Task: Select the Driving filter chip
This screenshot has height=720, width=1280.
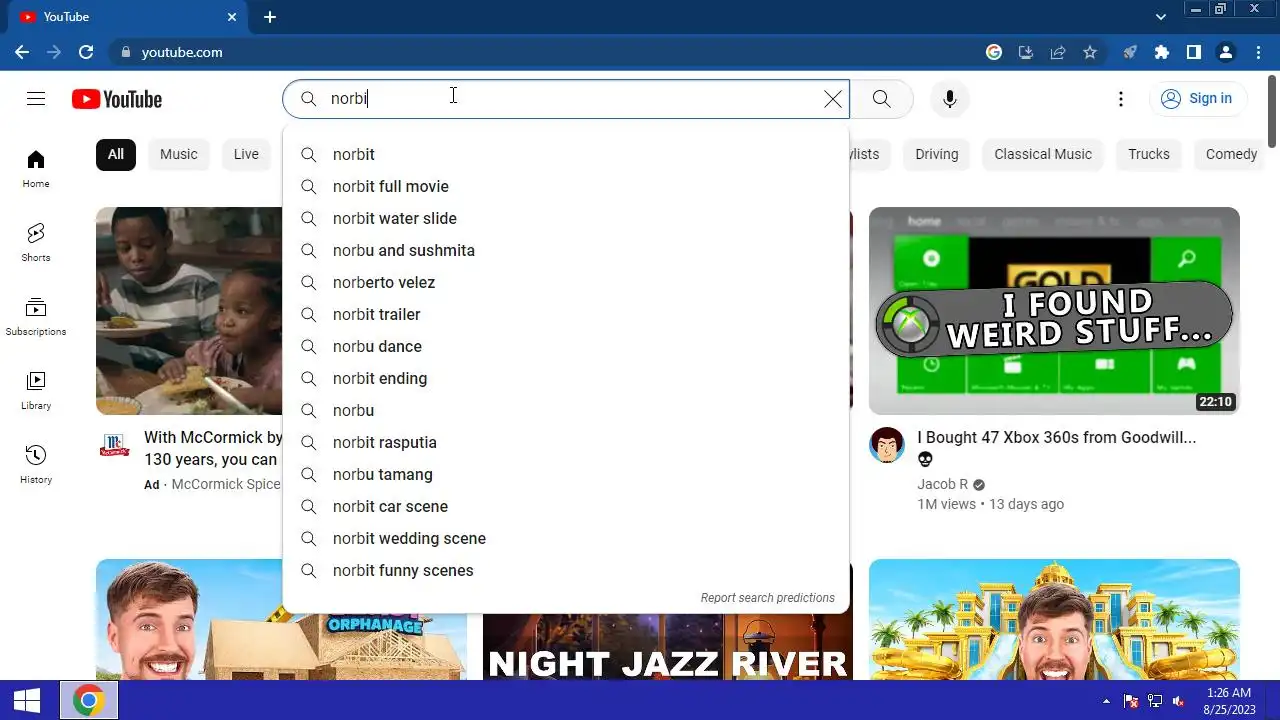Action: tap(937, 154)
